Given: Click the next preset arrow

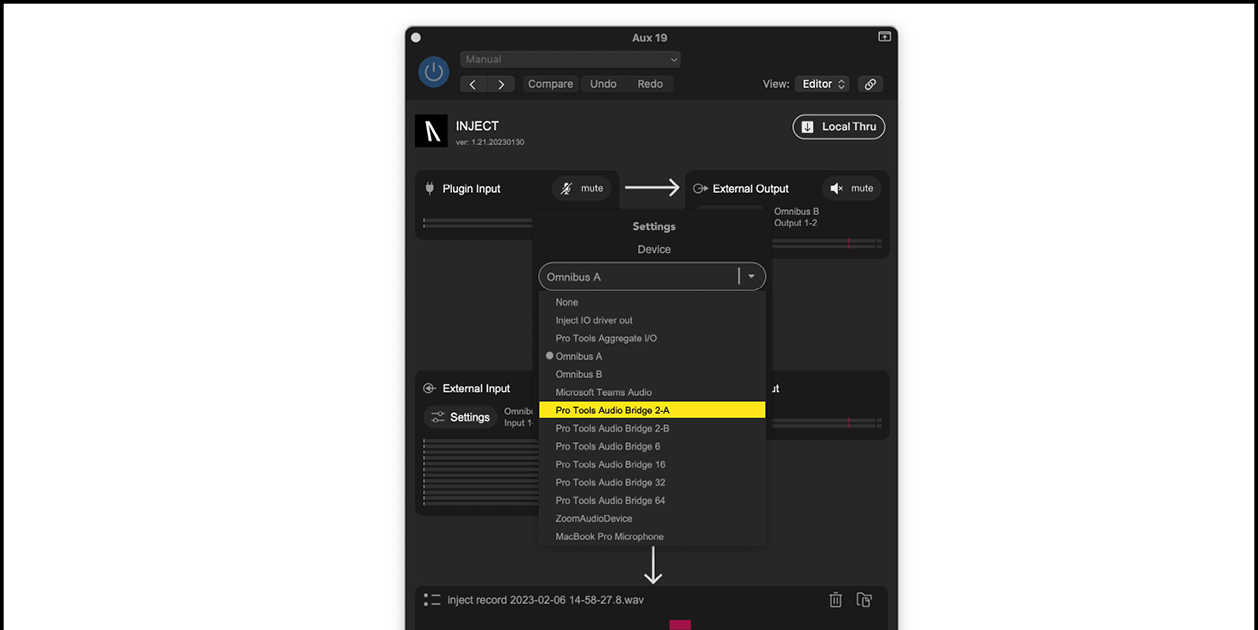Looking at the screenshot, I should pyautogui.click(x=501, y=85).
